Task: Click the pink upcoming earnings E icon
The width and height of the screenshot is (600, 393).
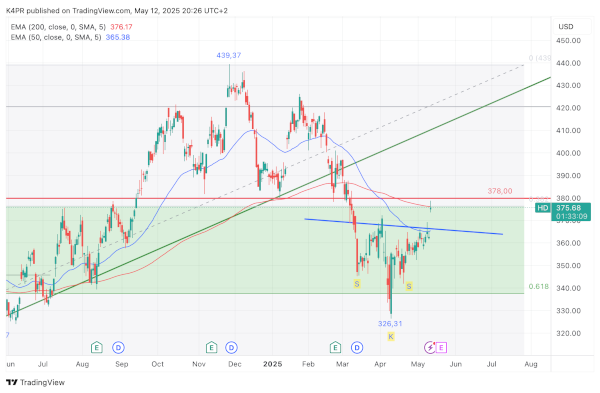Action: click(441, 347)
